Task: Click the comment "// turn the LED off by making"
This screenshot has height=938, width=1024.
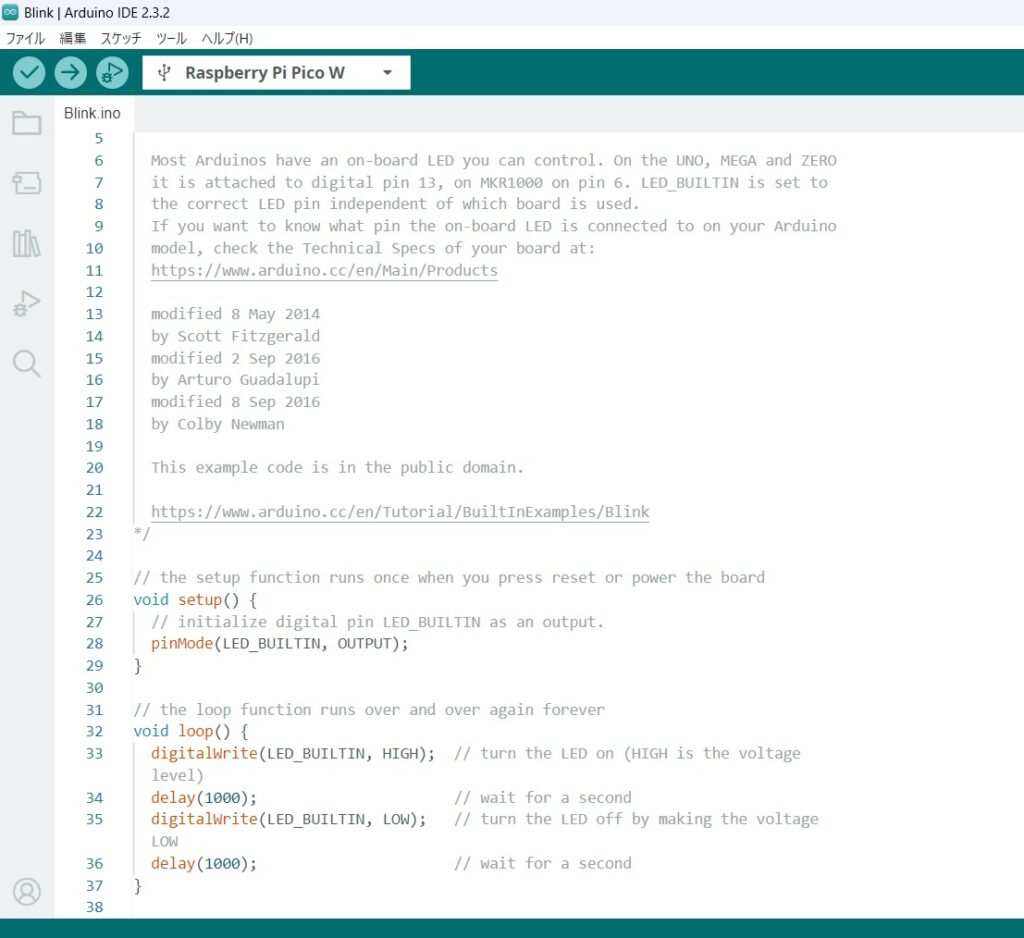Action: pos(636,819)
